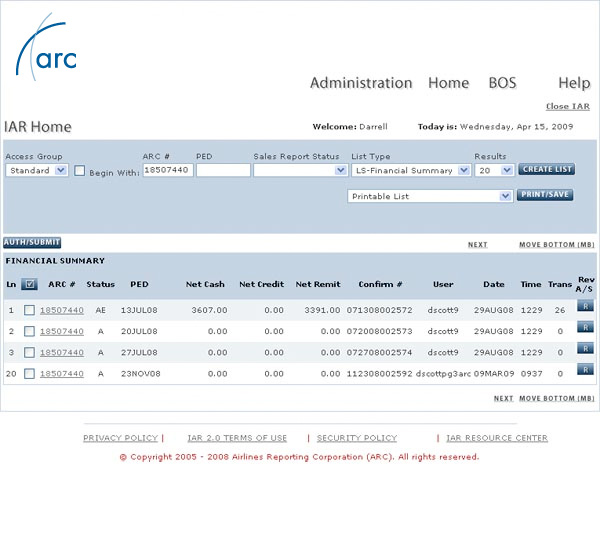Image resolution: width=600 pixels, height=550 pixels.
Task: Open the Access Group dropdown
Action: [x=37, y=170]
